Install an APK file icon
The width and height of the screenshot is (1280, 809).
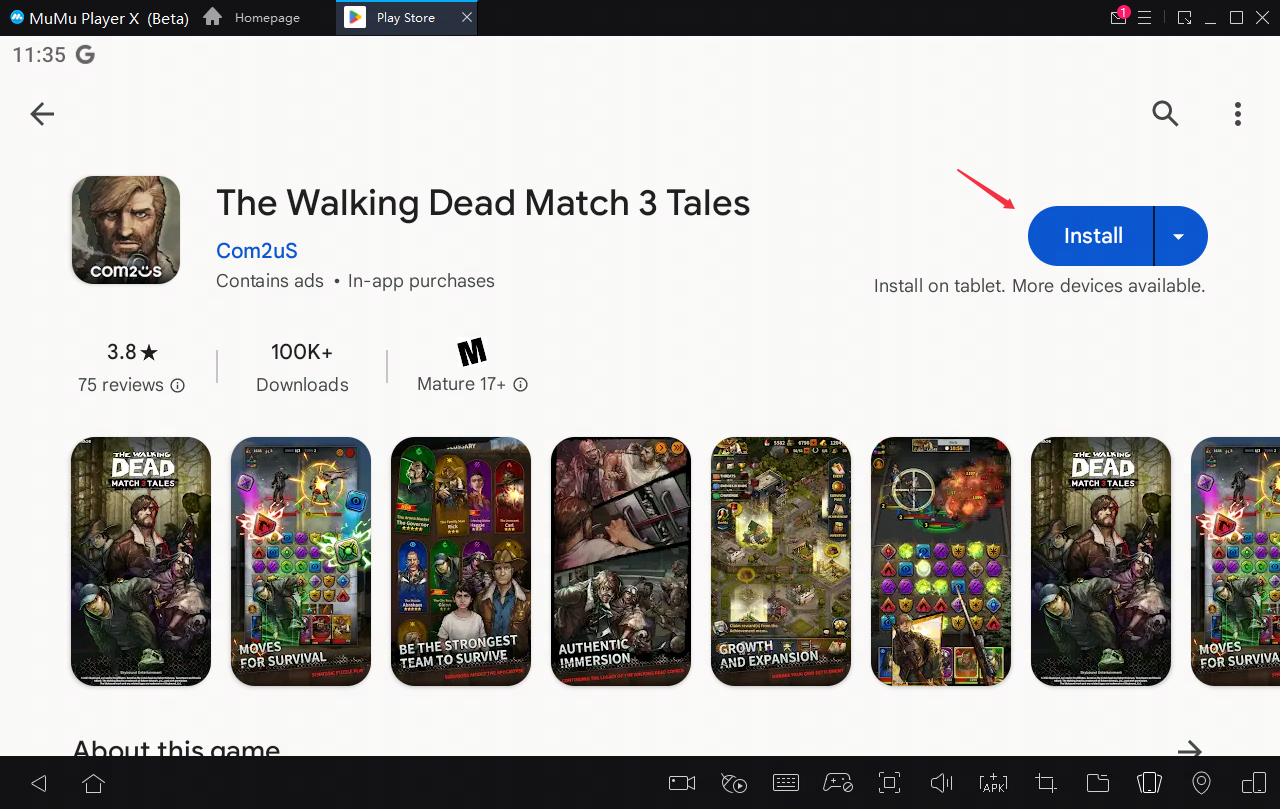993,783
